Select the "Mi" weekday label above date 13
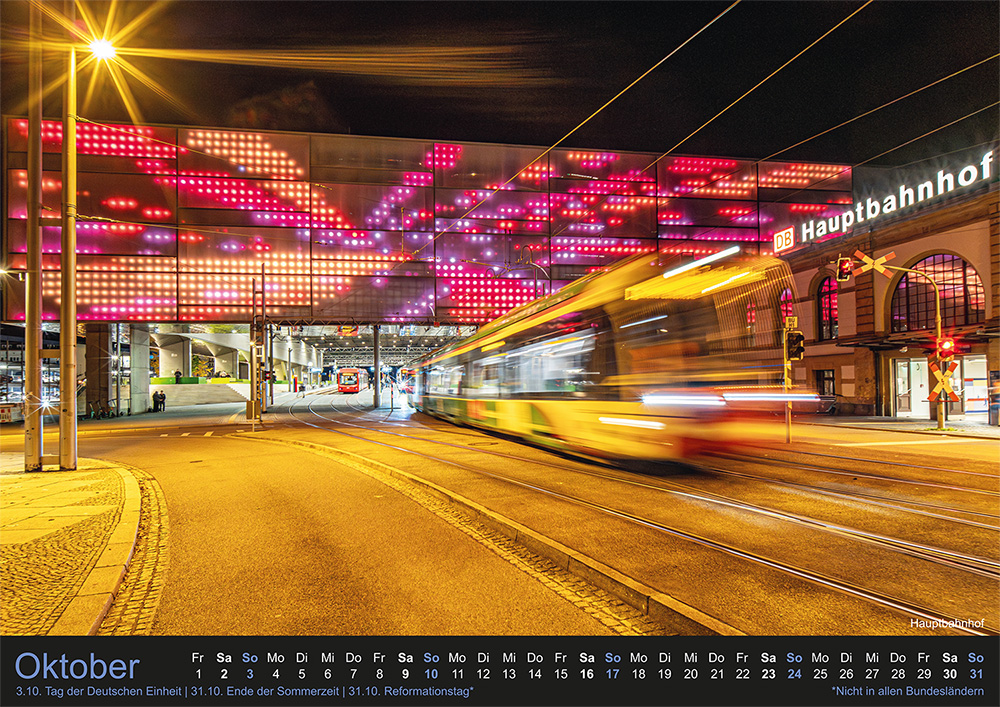Image resolution: width=1000 pixels, height=707 pixels. (x=509, y=657)
